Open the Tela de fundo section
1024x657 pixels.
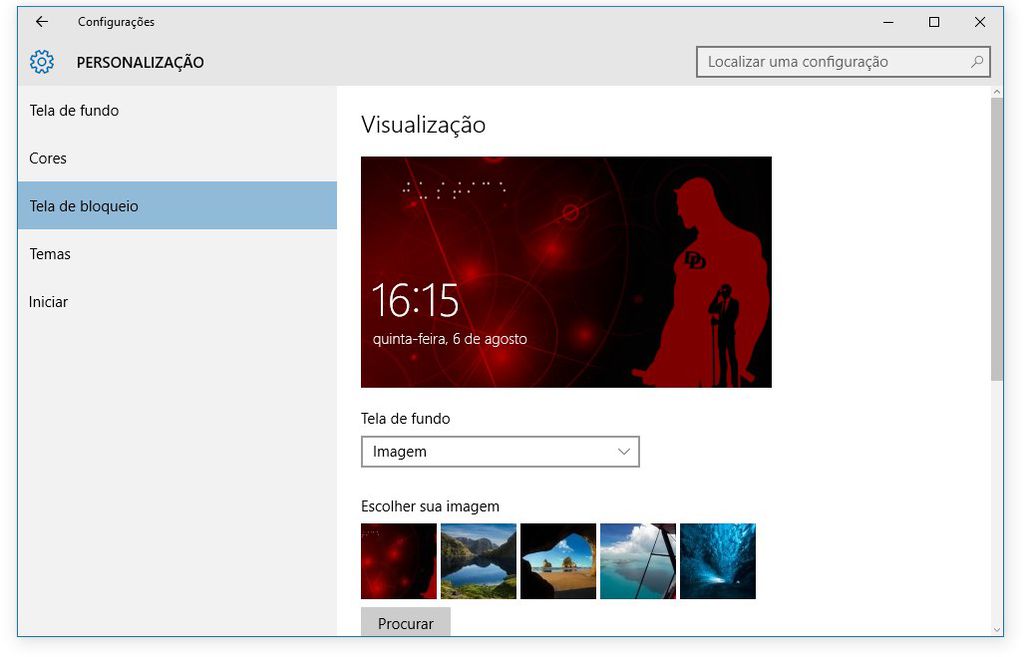(x=177, y=110)
